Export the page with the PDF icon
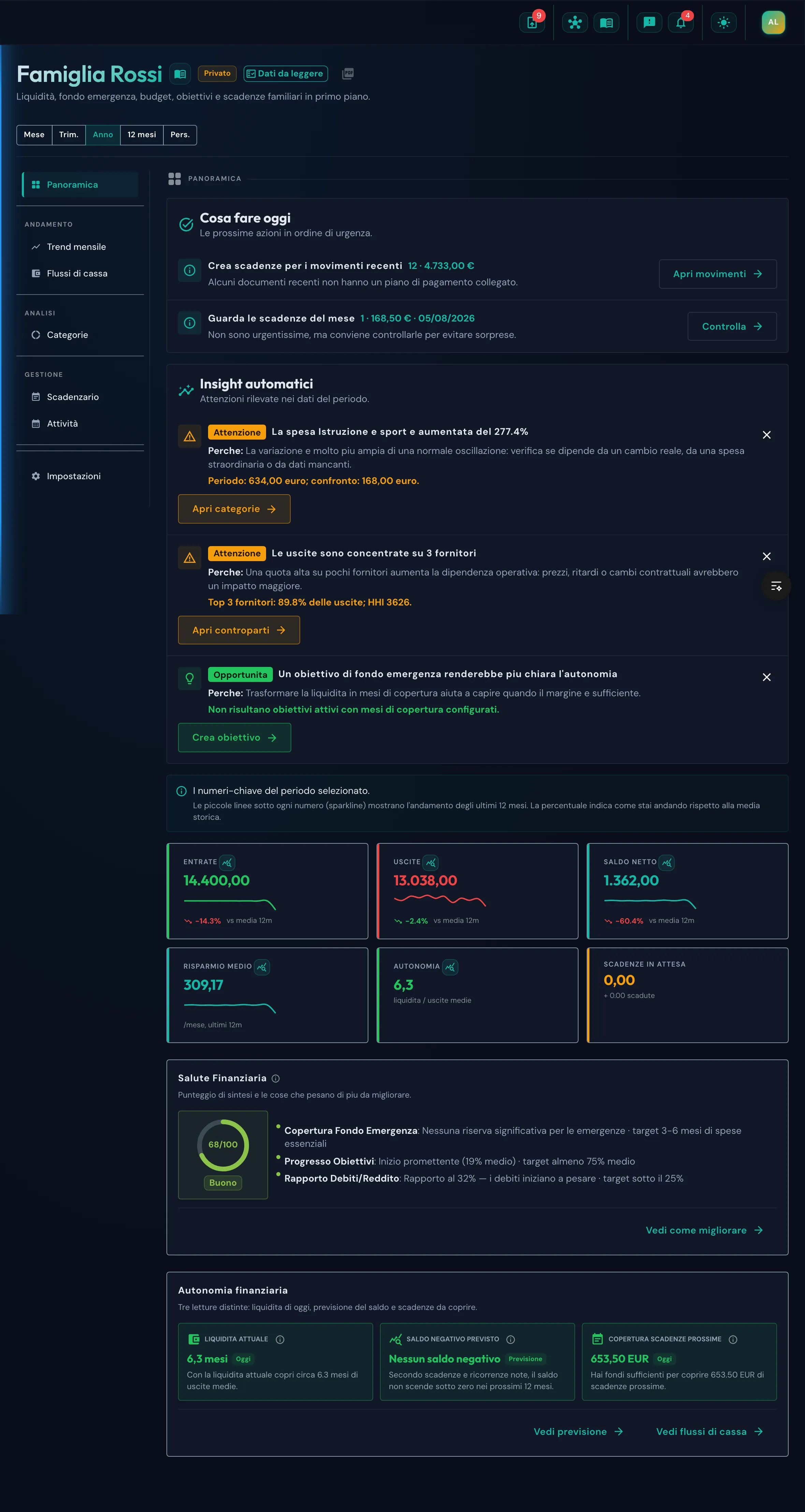Image resolution: width=805 pixels, height=1512 pixels. [x=348, y=74]
